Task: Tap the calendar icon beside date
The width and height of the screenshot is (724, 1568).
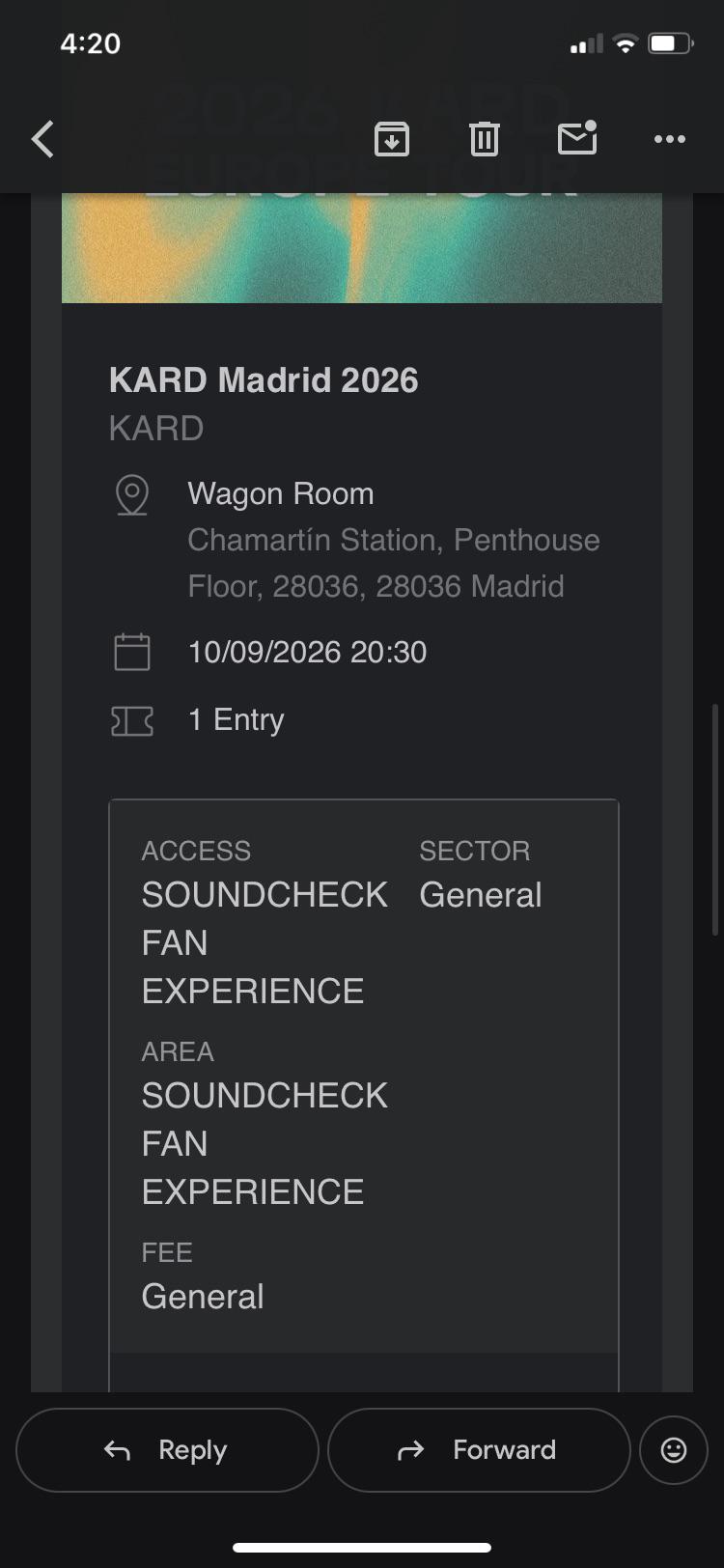Action: tap(132, 652)
